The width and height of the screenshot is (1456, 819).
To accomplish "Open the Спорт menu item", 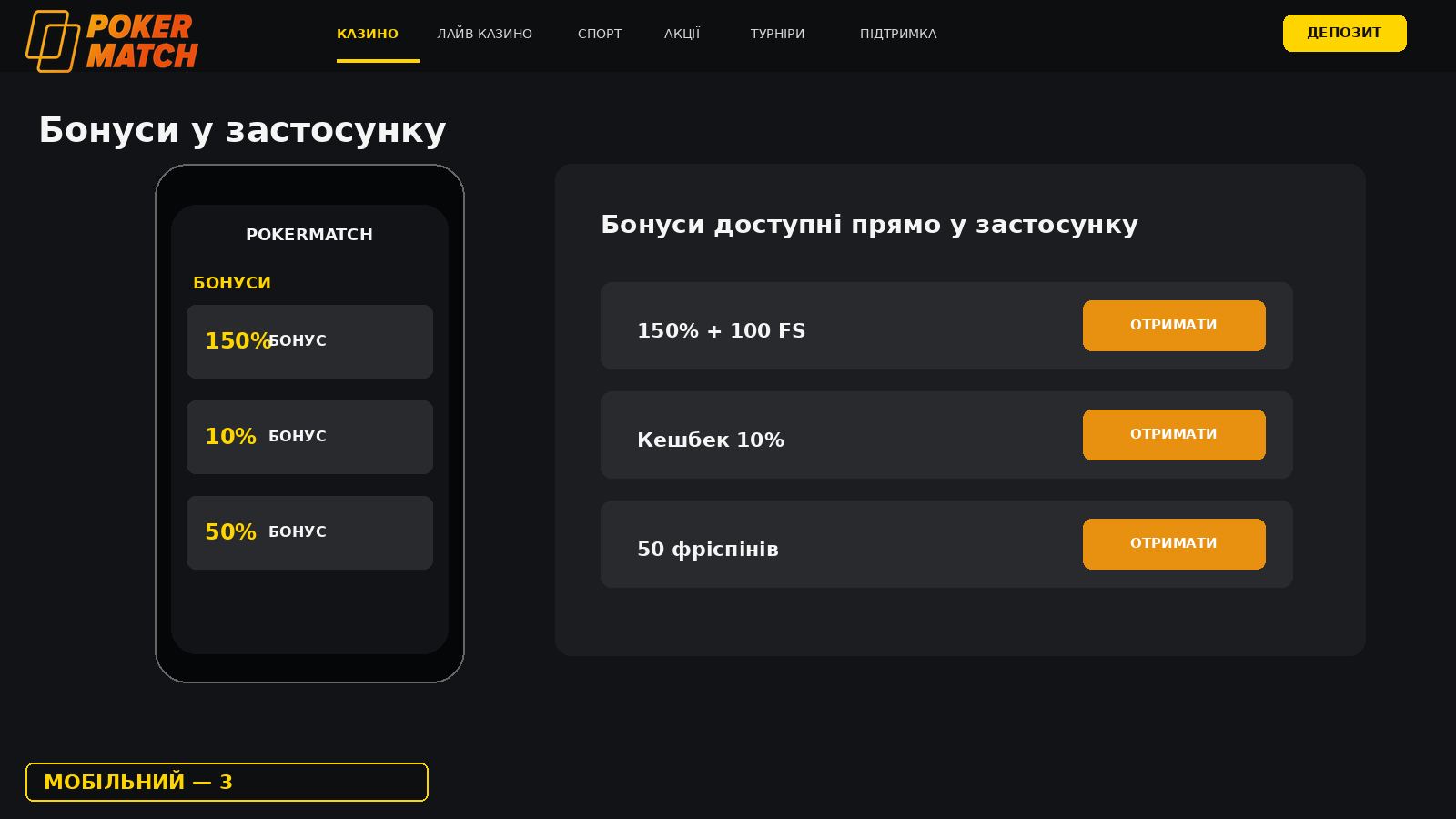I will (x=600, y=34).
